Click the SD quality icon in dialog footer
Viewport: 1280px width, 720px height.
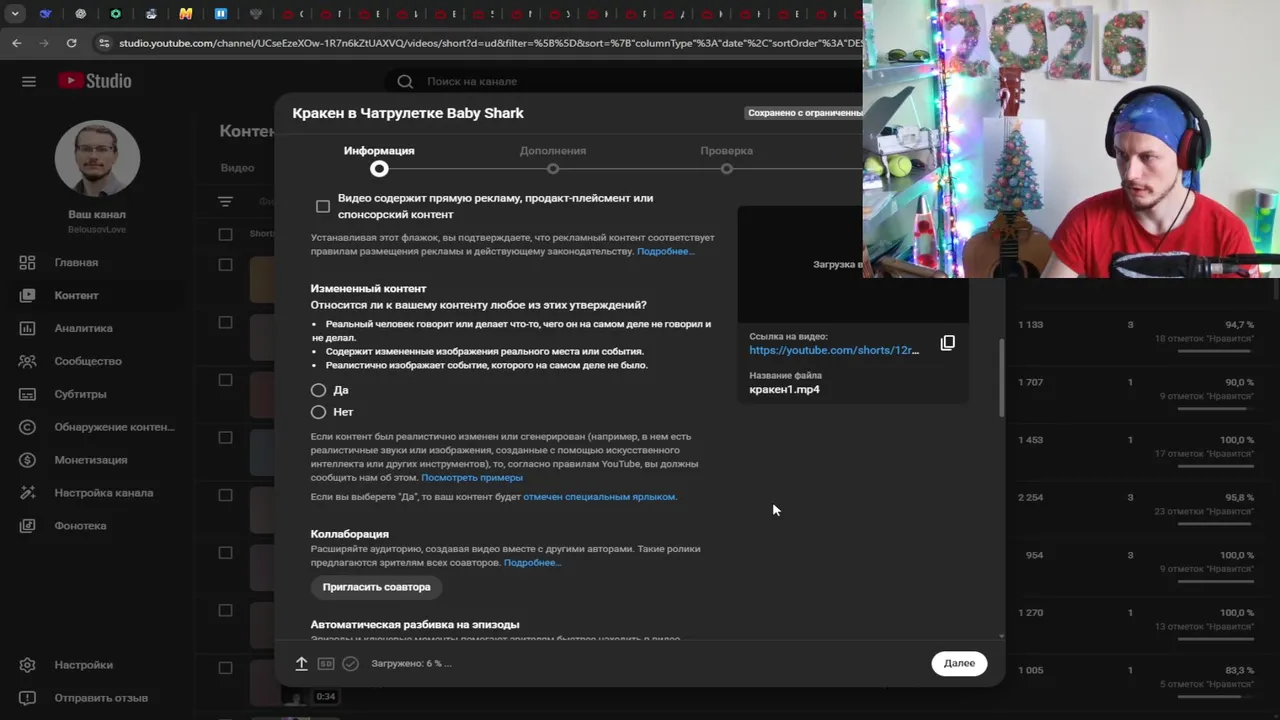click(326, 663)
